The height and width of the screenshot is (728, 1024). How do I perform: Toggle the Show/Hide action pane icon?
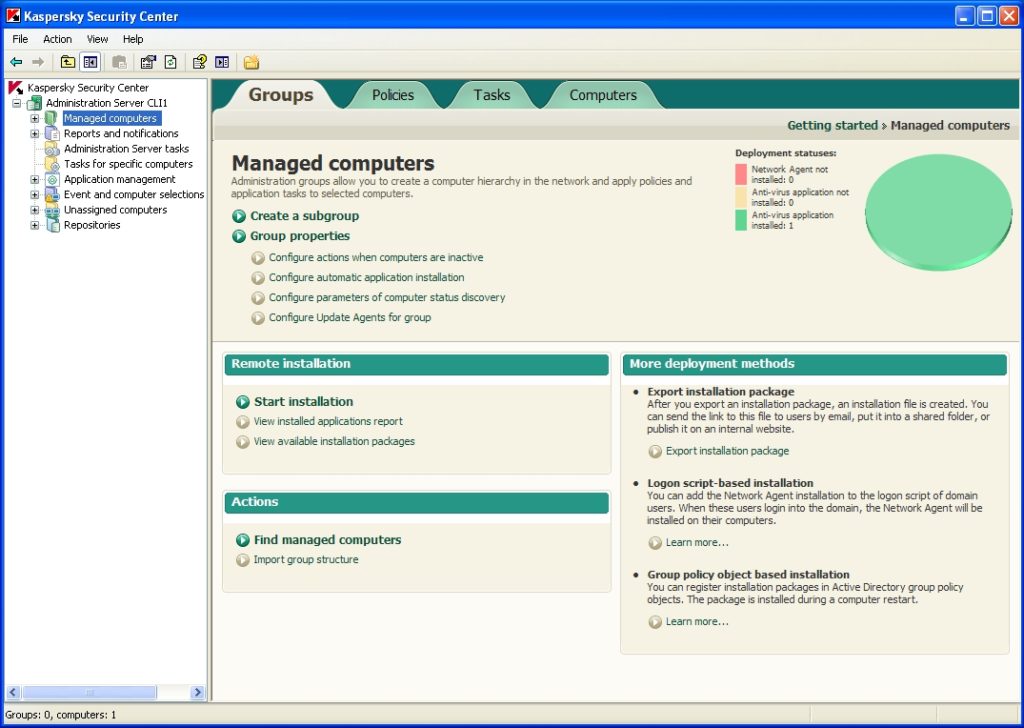[x=222, y=62]
